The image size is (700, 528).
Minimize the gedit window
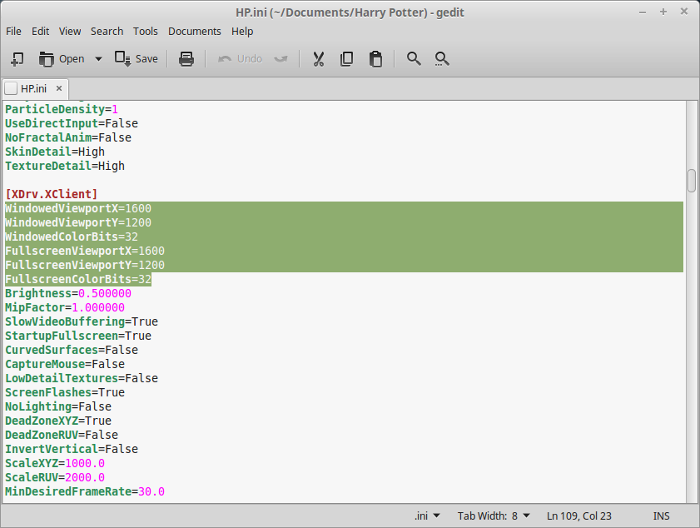click(x=642, y=12)
